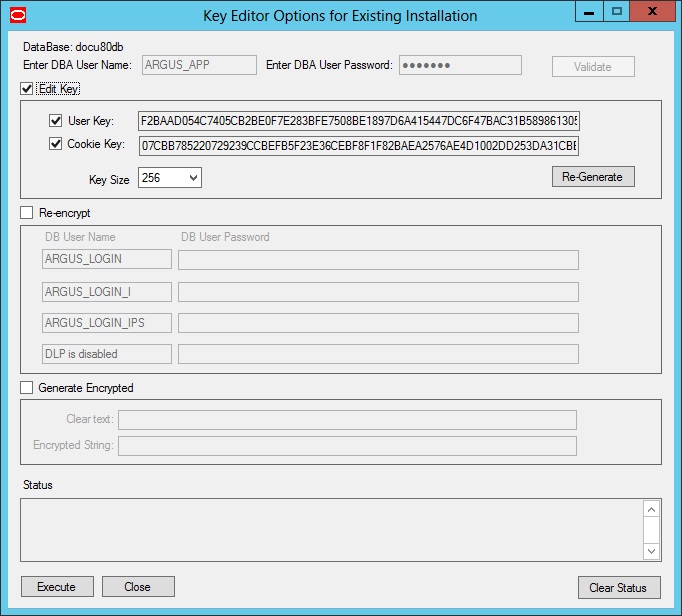Click the Clear Status button

619,587
